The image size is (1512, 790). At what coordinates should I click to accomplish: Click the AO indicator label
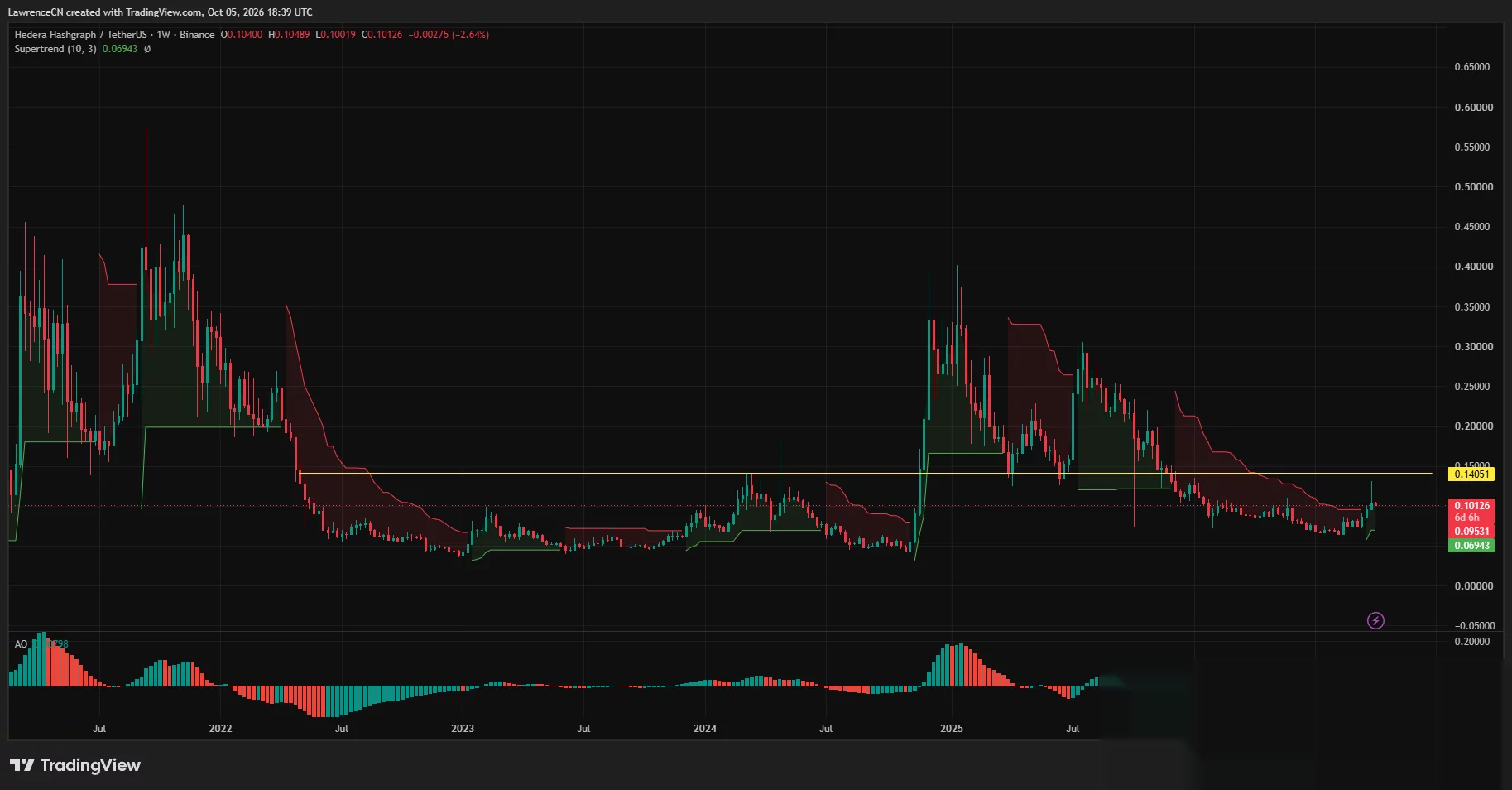coord(21,644)
